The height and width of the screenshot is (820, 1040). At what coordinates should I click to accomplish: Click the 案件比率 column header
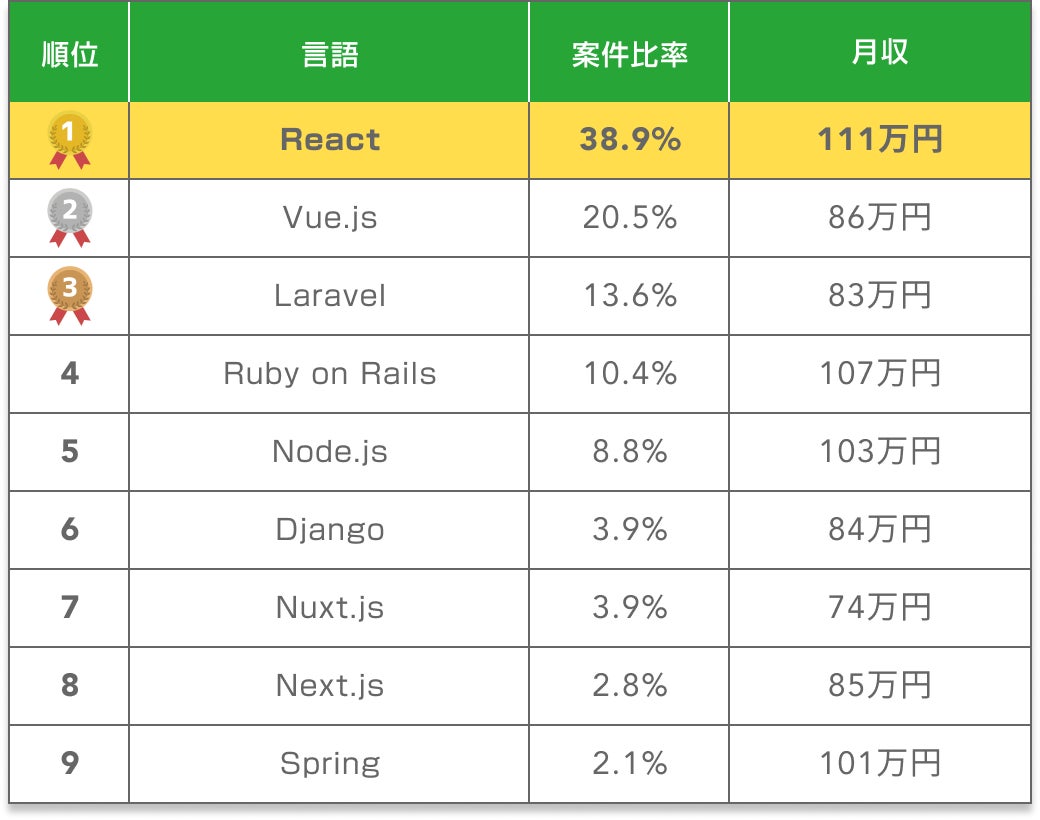(629, 54)
